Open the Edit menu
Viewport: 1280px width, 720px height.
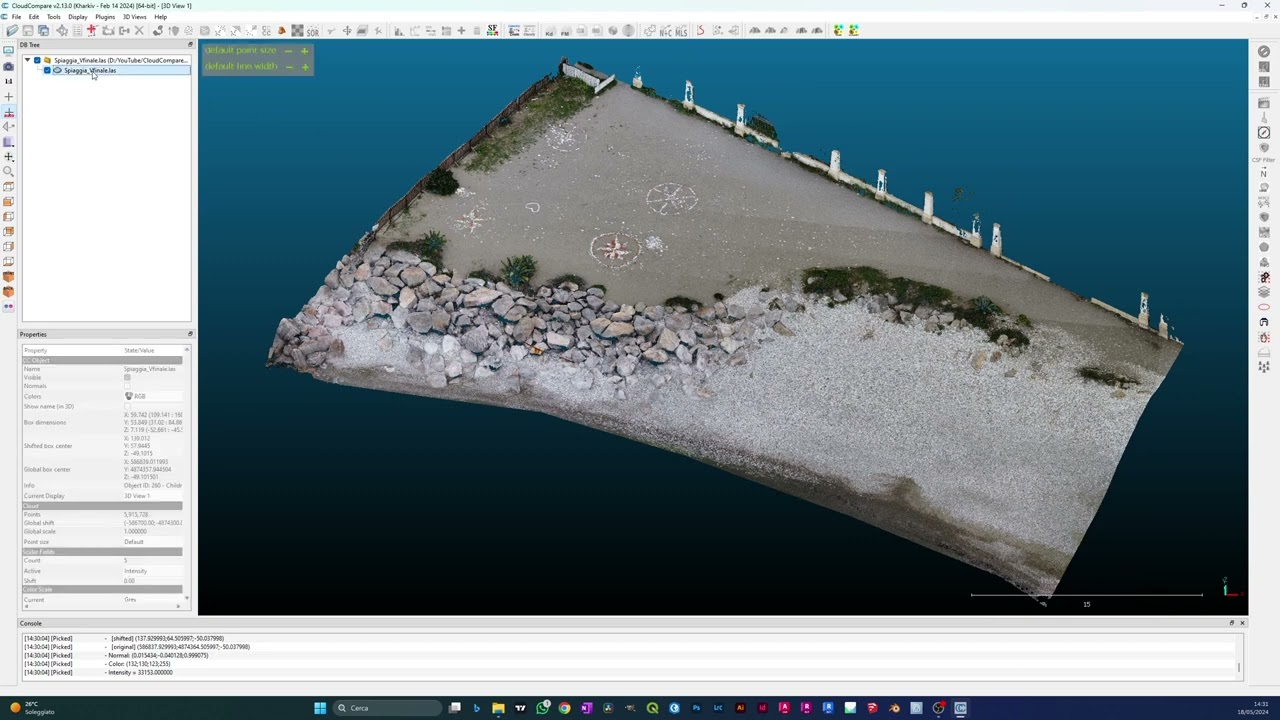click(x=34, y=17)
